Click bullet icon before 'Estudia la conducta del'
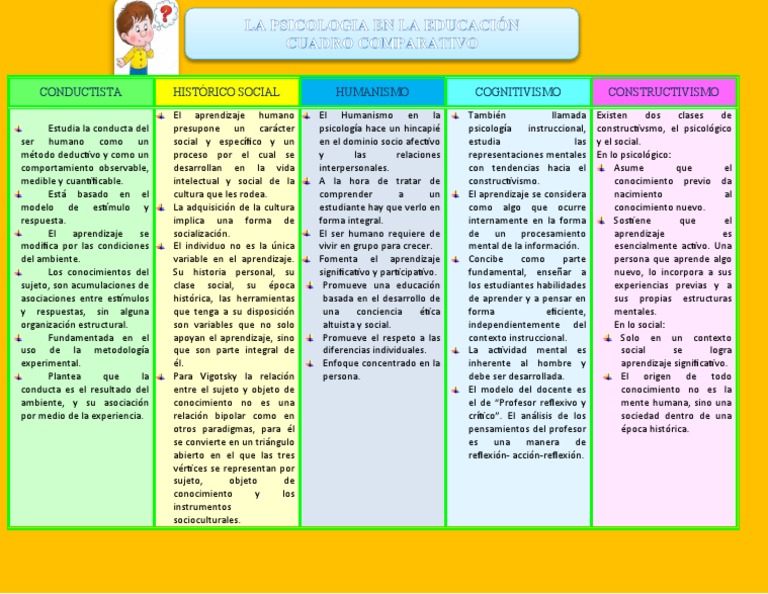Viewport: 768px width, 594px height. (x=19, y=129)
